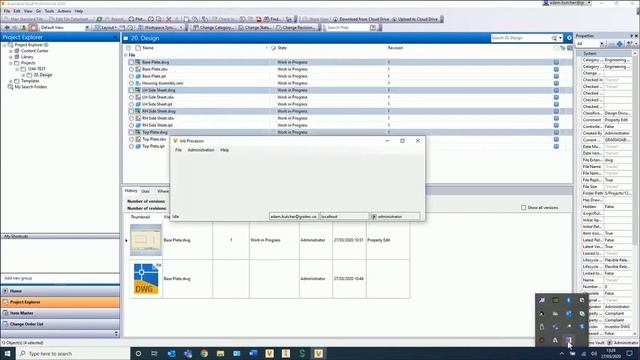The height and width of the screenshot is (360, 640).
Task: Click the comment icon in Base Plate.dwg row
Action: [556, 62]
